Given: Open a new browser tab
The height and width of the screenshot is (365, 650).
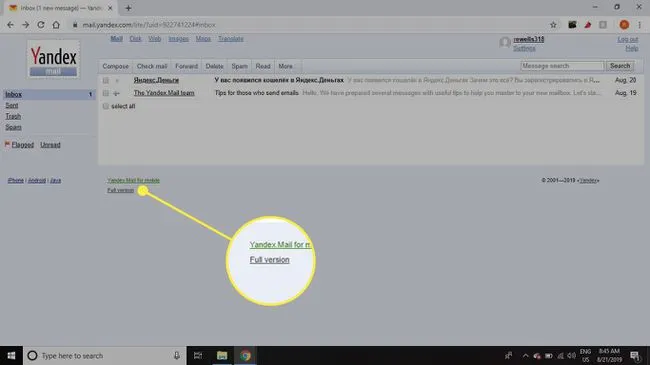Looking at the screenshot, I should [x=128, y=8].
